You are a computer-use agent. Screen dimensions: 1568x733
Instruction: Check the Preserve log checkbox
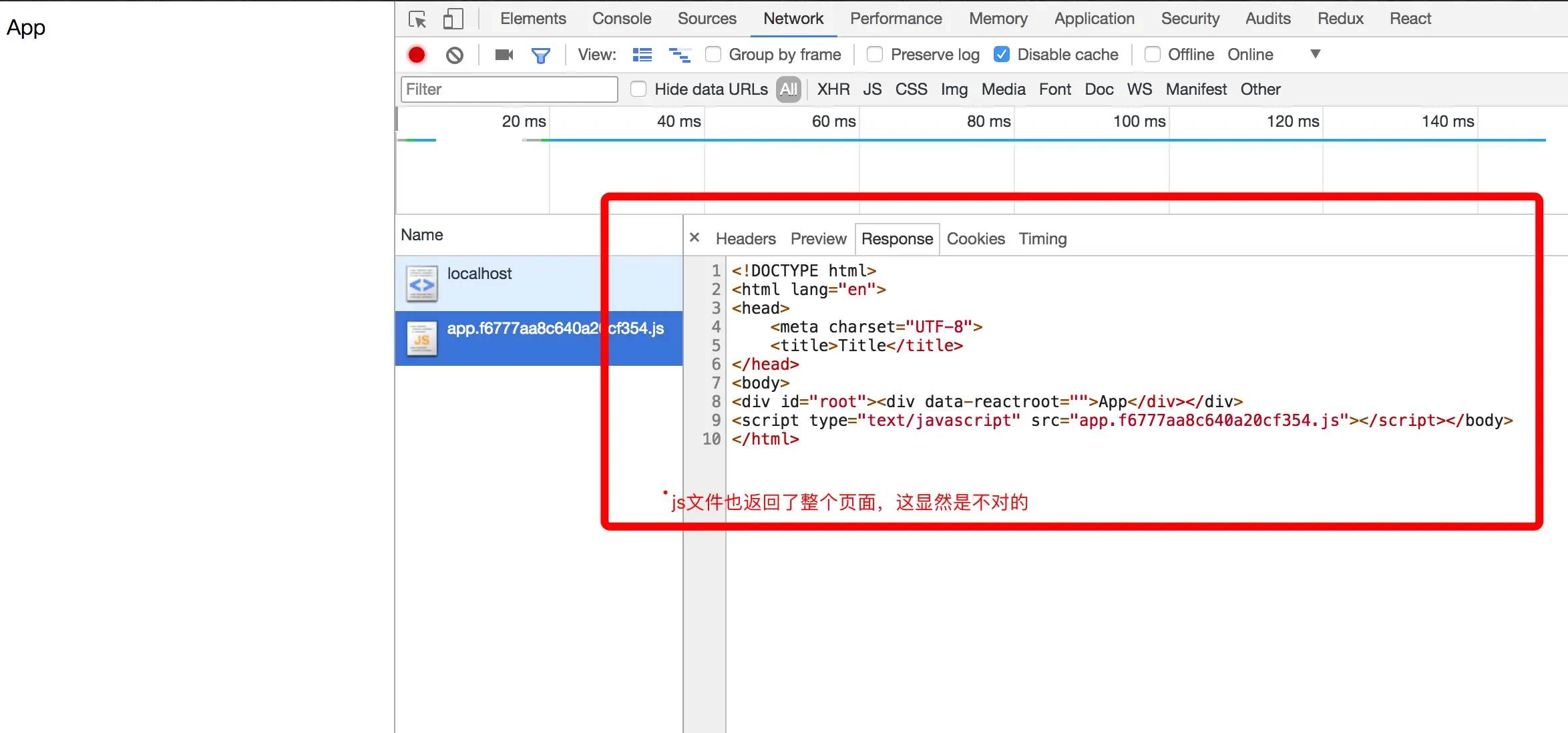pos(875,54)
